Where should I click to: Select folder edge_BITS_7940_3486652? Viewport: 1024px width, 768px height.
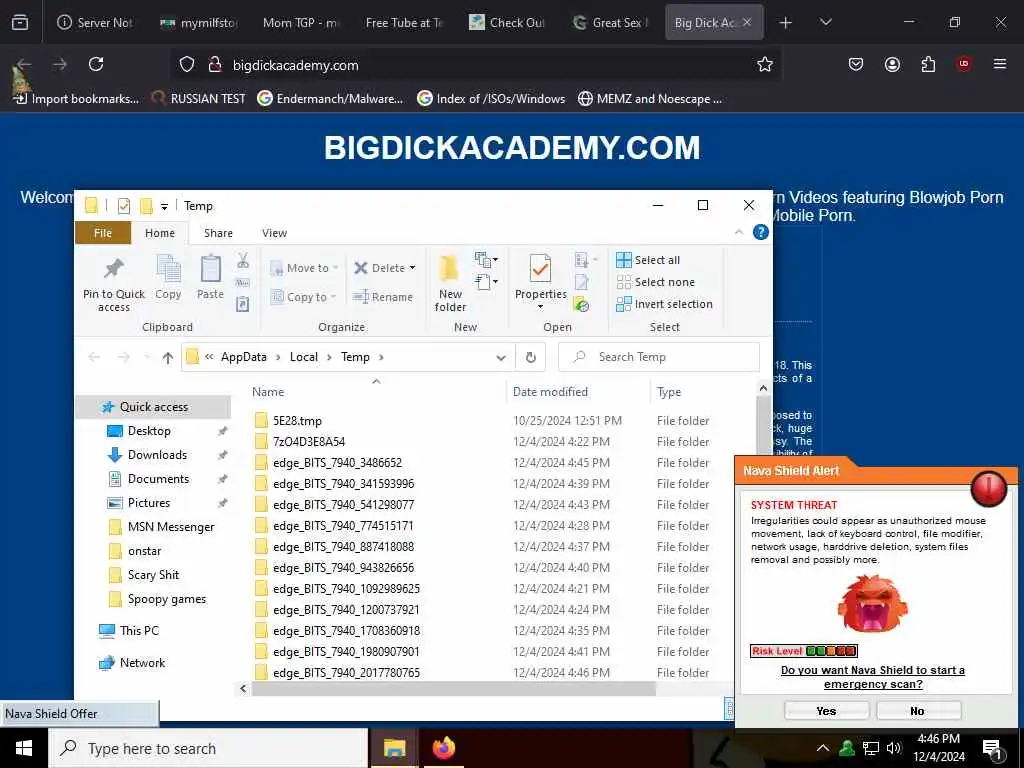pyautogui.click(x=337, y=463)
